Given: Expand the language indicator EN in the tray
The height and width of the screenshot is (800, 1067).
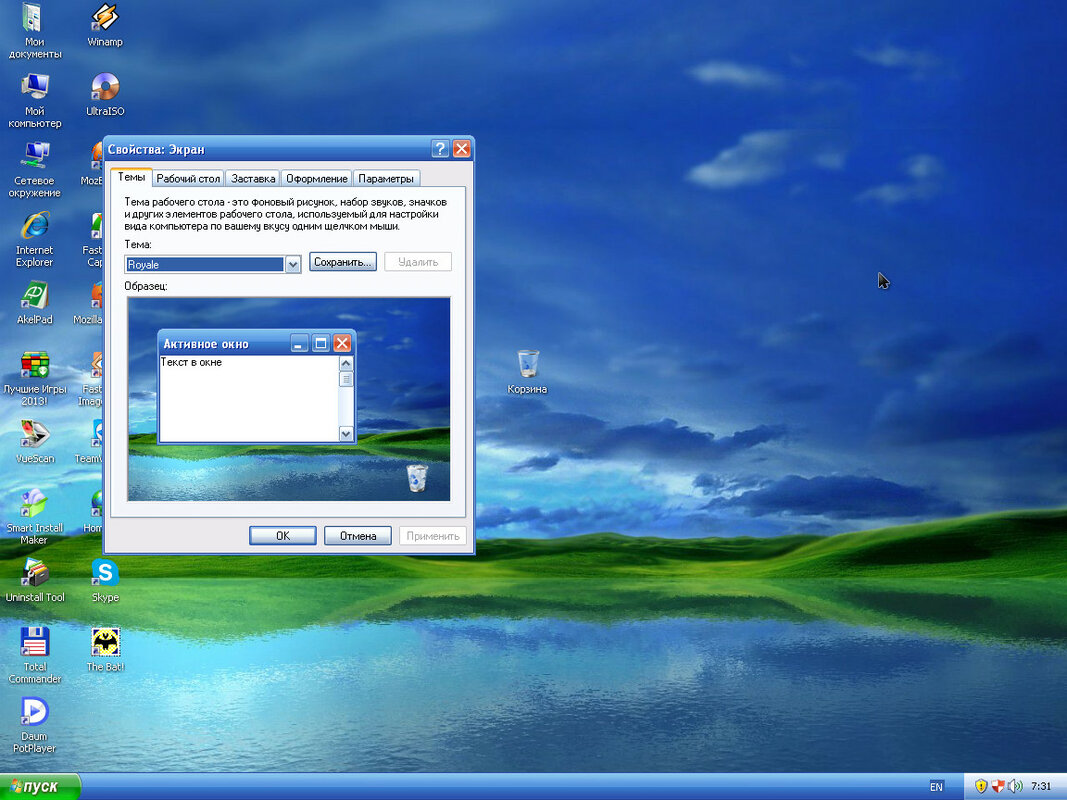Looking at the screenshot, I should [937, 786].
